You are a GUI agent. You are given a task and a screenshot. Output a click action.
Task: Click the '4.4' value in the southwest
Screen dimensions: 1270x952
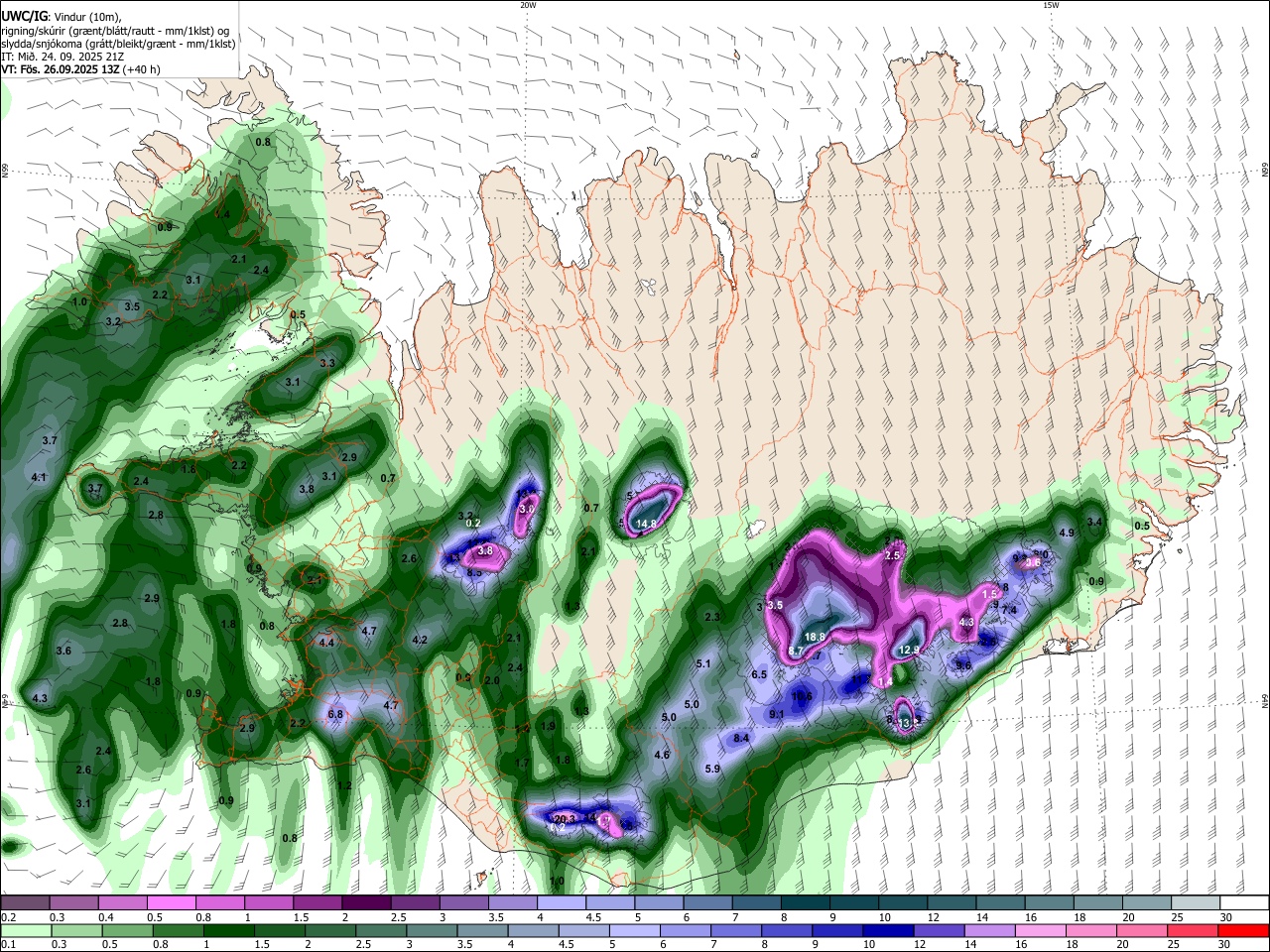coord(326,642)
